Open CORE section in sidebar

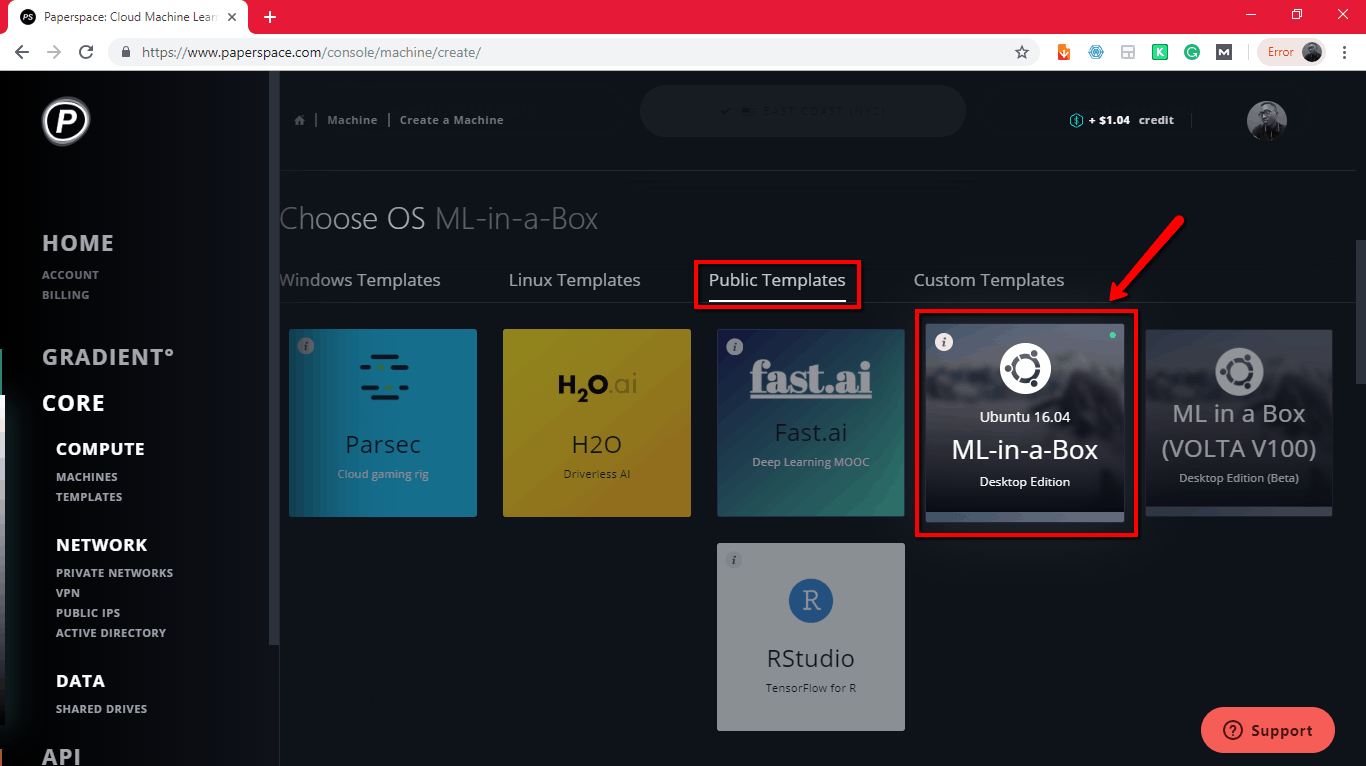point(73,403)
